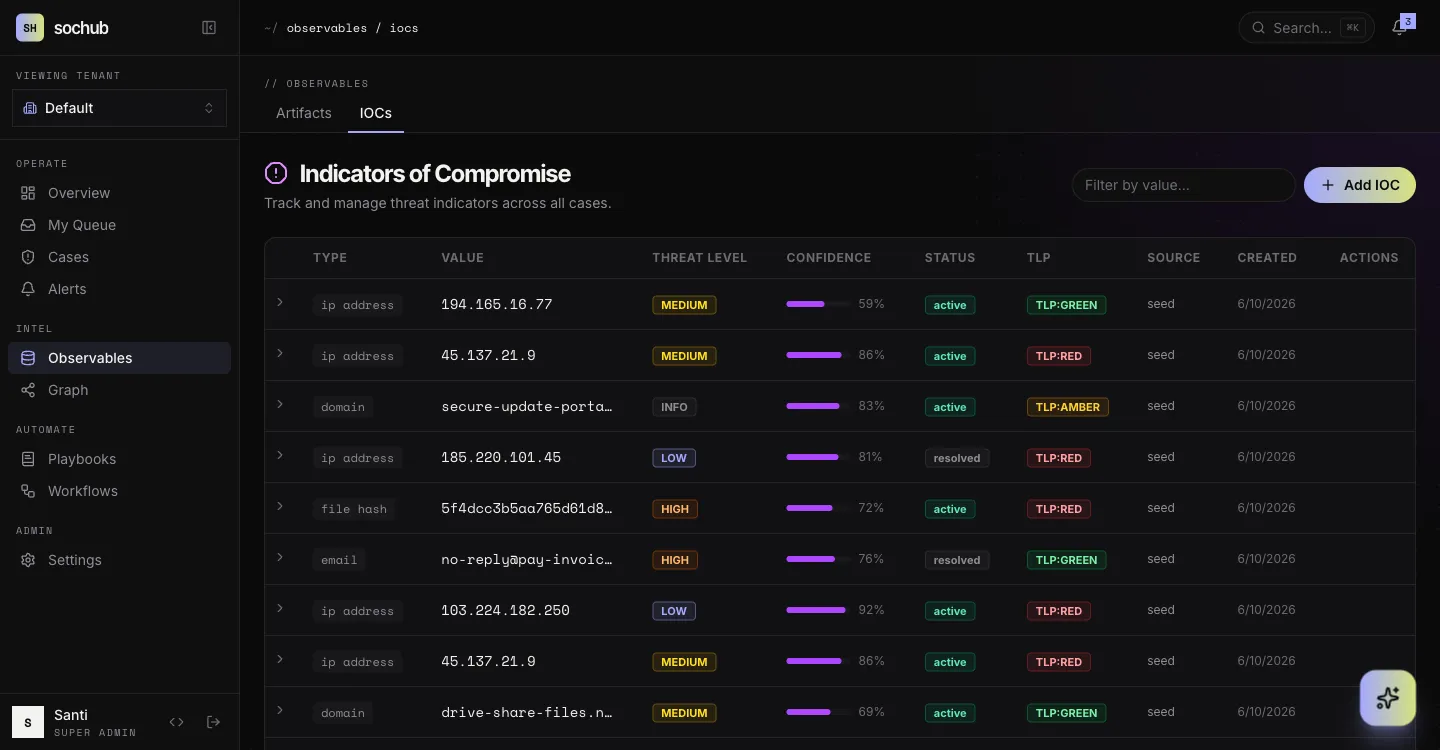This screenshot has height=750, width=1440.
Task: Expand the no-reply@pay-invoic email row
Action: pyautogui.click(x=280, y=557)
